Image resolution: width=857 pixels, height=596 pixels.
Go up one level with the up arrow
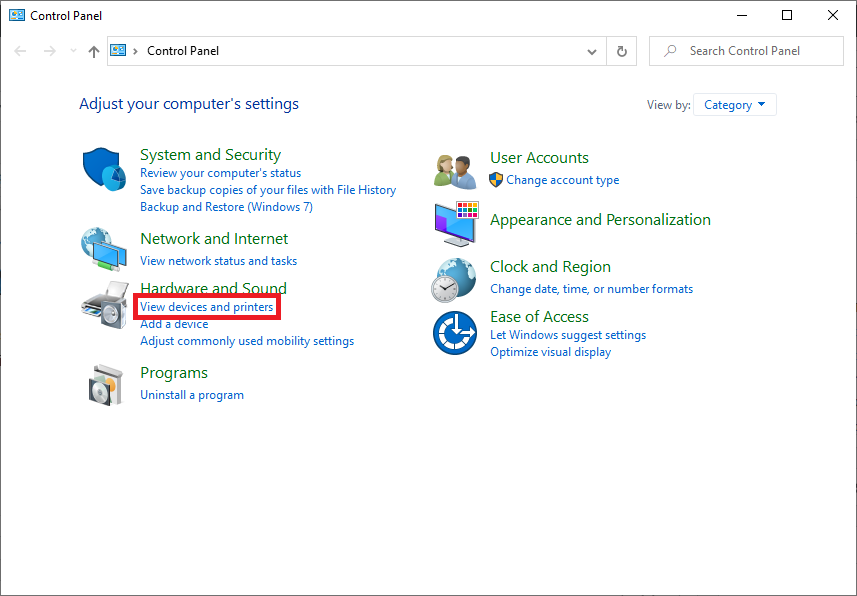pos(94,51)
